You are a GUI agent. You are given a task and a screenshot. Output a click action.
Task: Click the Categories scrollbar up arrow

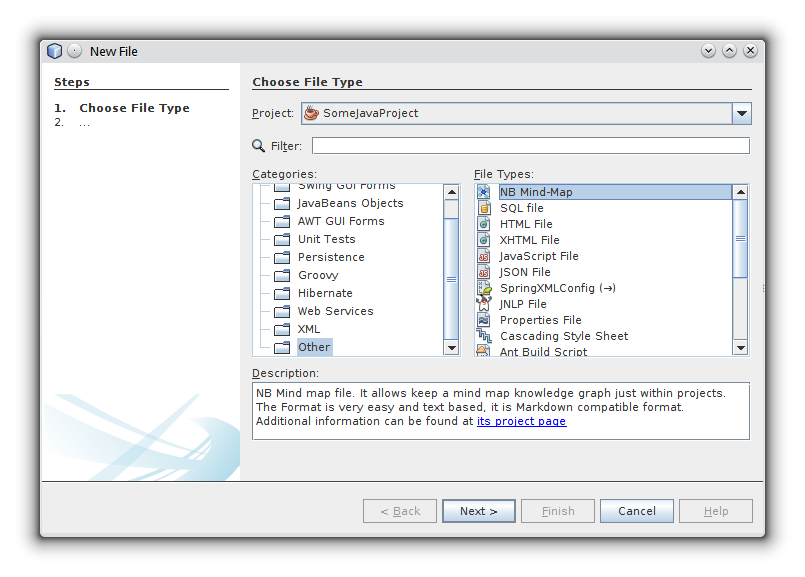pyautogui.click(x=451, y=193)
